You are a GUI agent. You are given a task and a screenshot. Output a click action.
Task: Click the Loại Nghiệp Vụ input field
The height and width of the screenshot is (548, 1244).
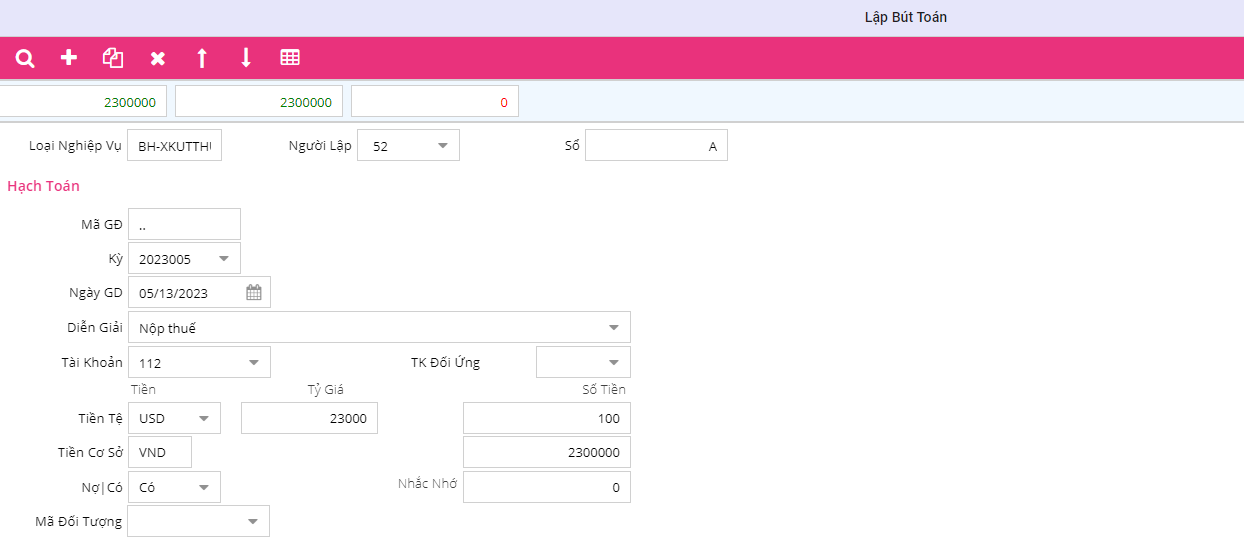tap(175, 146)
